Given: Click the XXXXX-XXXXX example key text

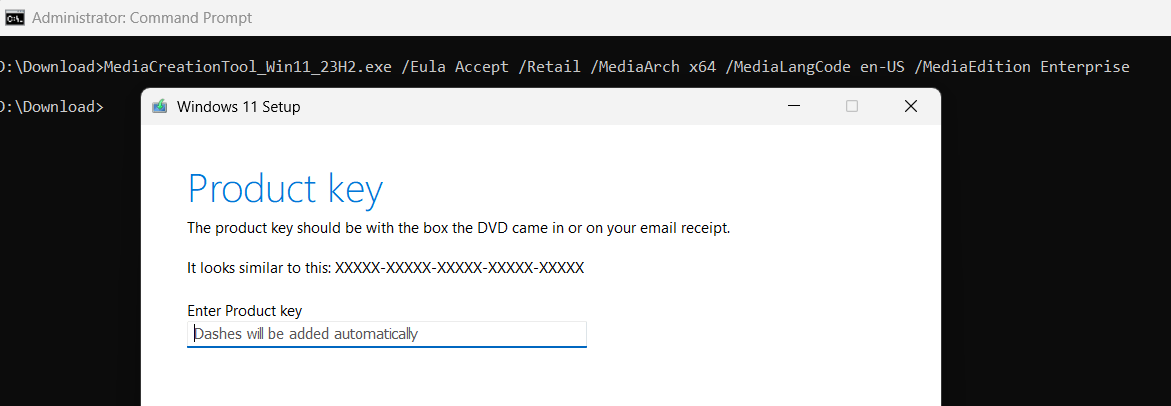Looking at the screenshot, I should tap(459, 268).
